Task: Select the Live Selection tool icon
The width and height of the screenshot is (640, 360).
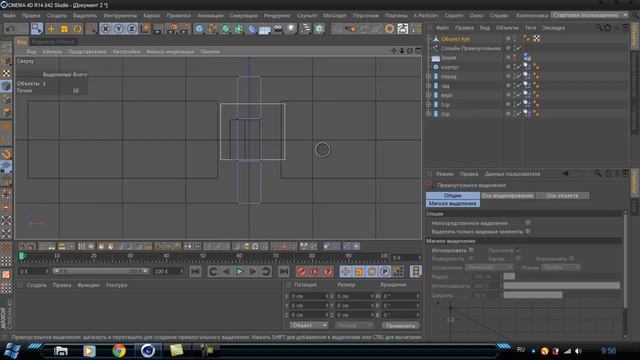Action: tap(37, 29)
